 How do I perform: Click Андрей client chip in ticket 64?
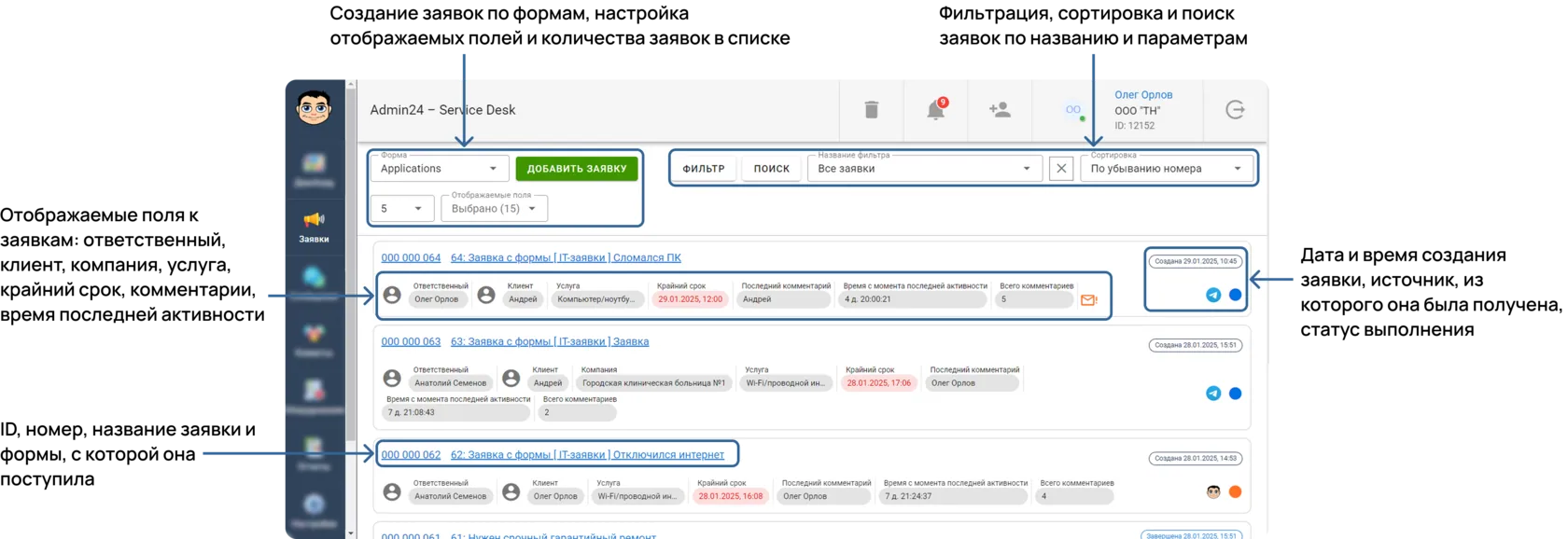click(523, 299)
